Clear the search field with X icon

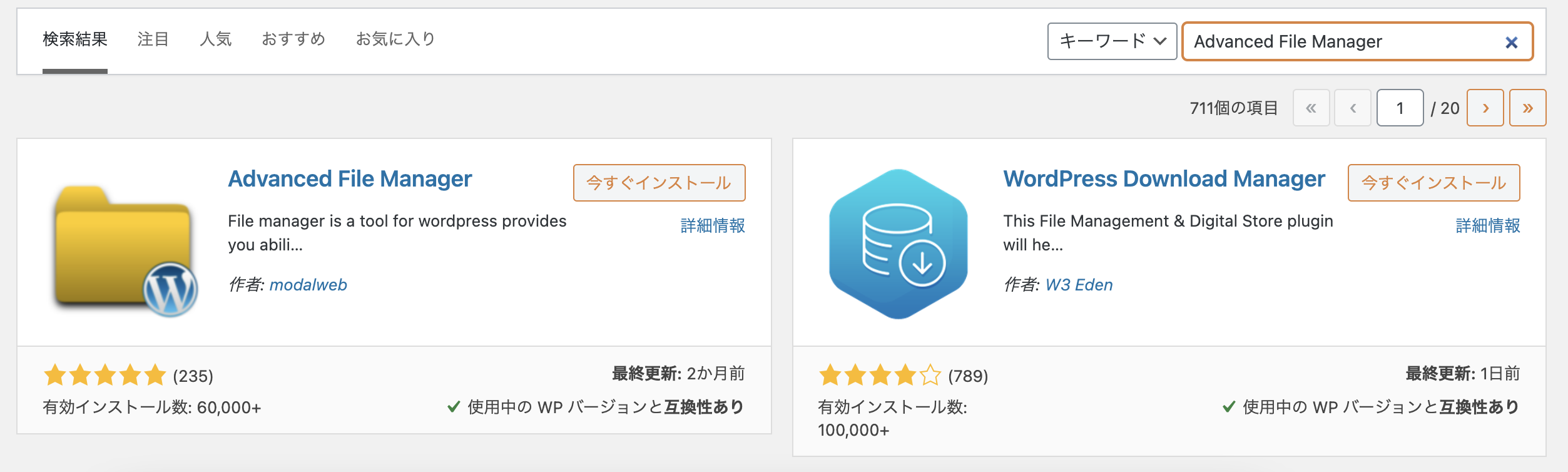(1511, 43)
